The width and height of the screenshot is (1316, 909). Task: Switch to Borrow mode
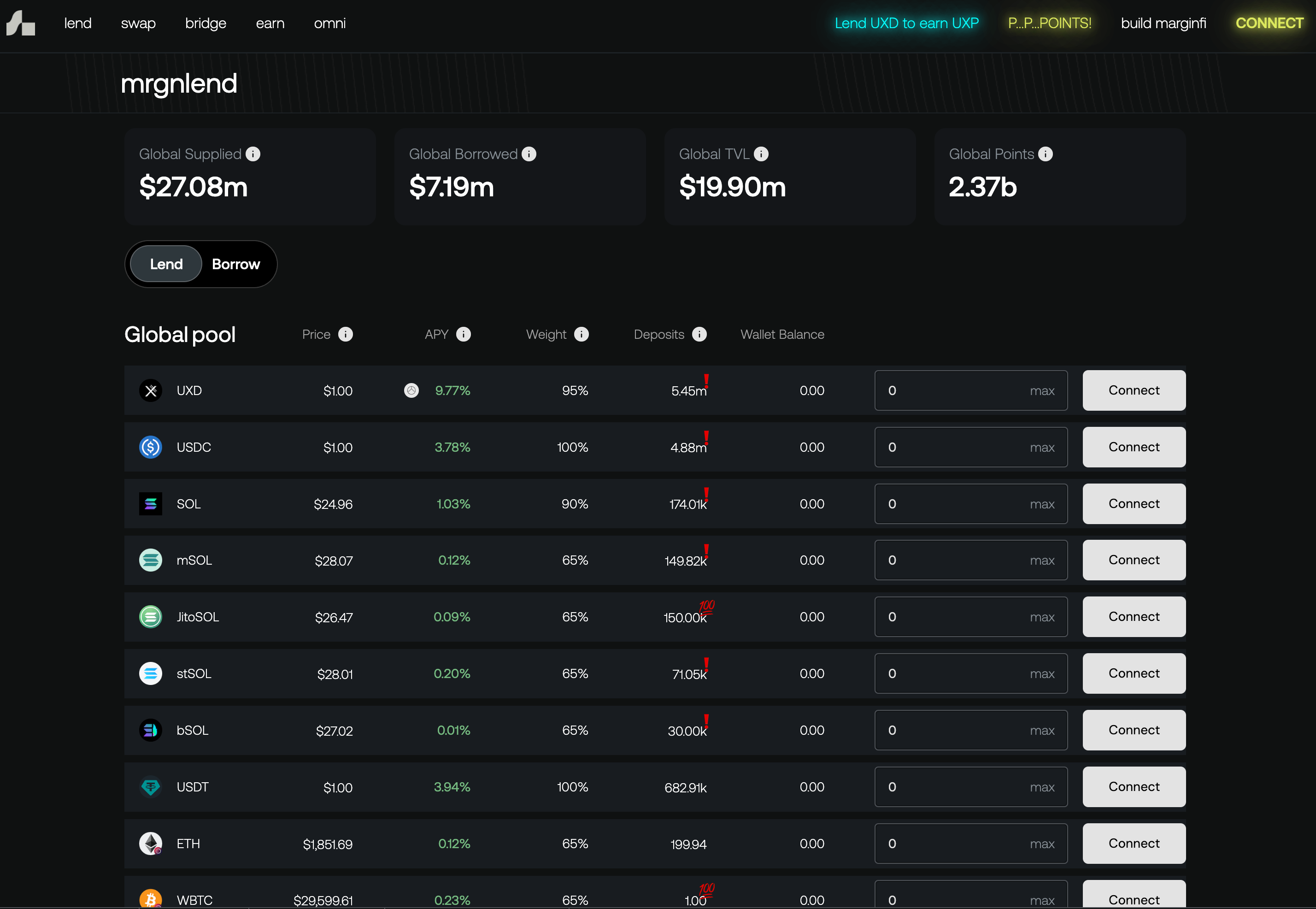click(x=235, y=264)
